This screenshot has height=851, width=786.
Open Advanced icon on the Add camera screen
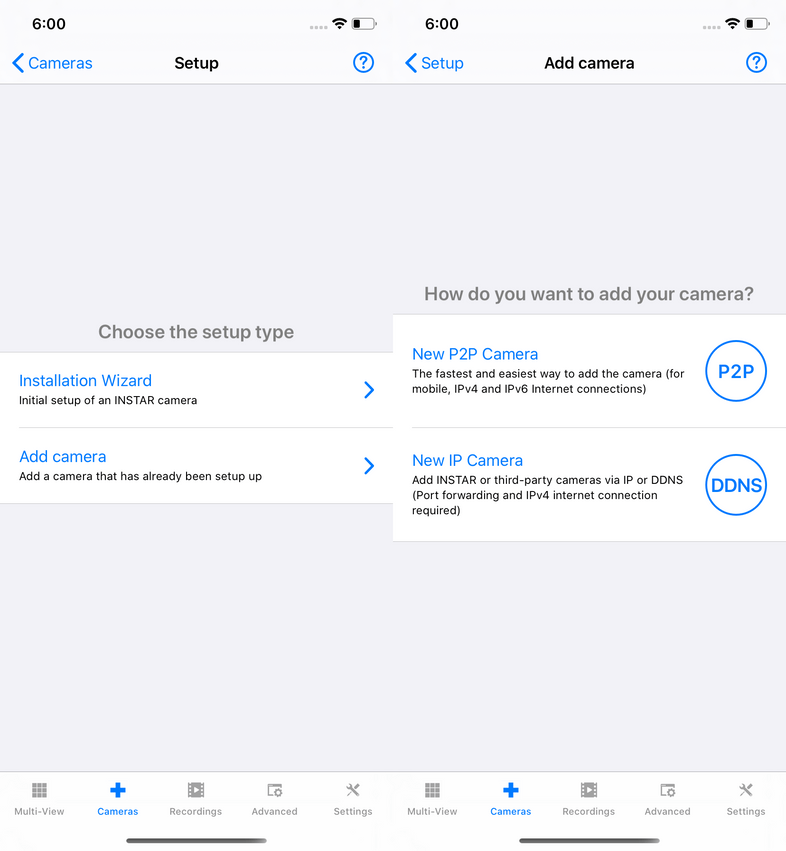[667, 791]
